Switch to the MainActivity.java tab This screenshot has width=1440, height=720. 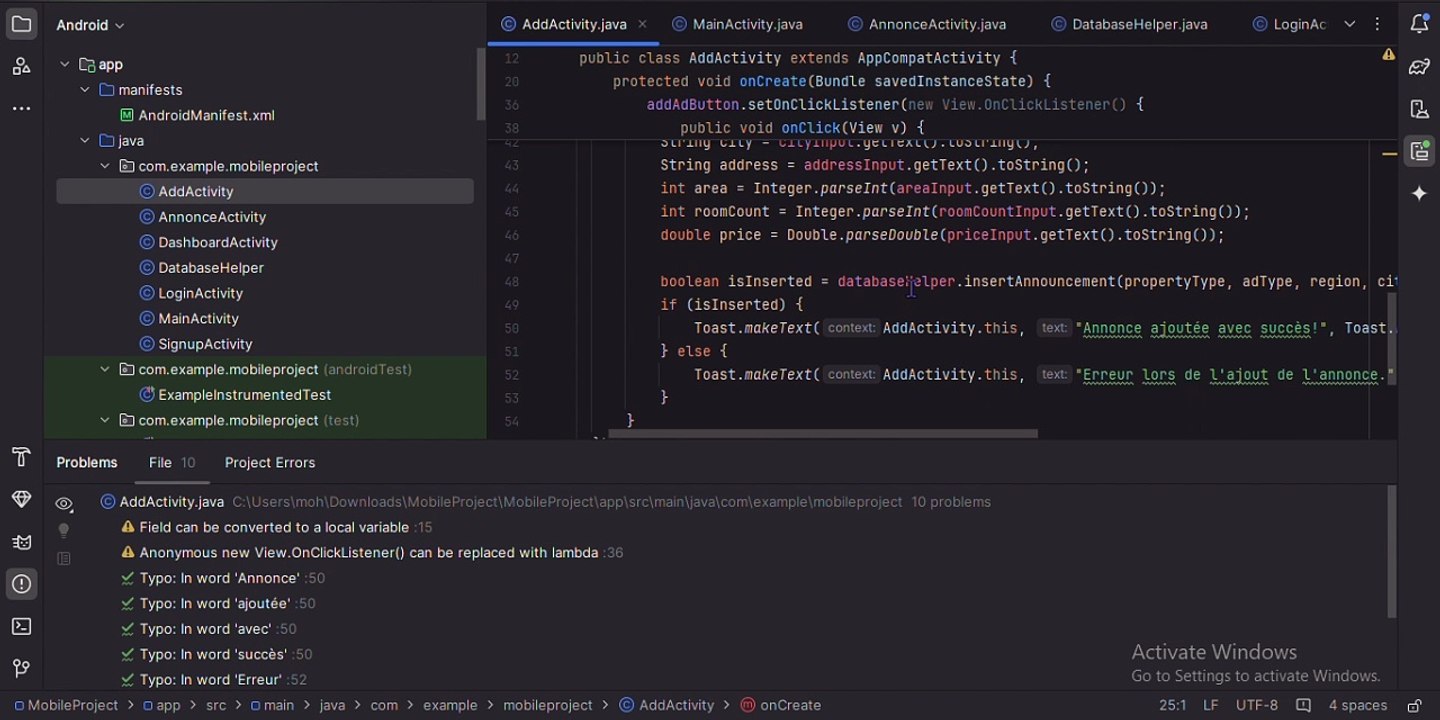click(738, 24)
